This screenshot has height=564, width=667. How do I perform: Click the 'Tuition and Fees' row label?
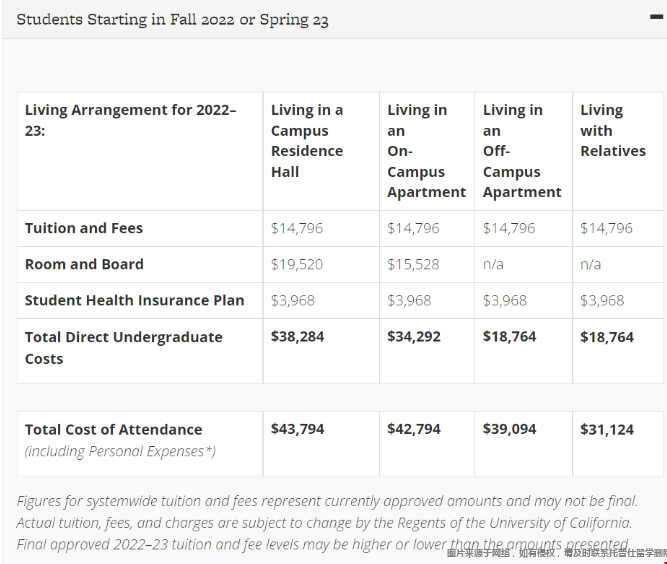84,228
